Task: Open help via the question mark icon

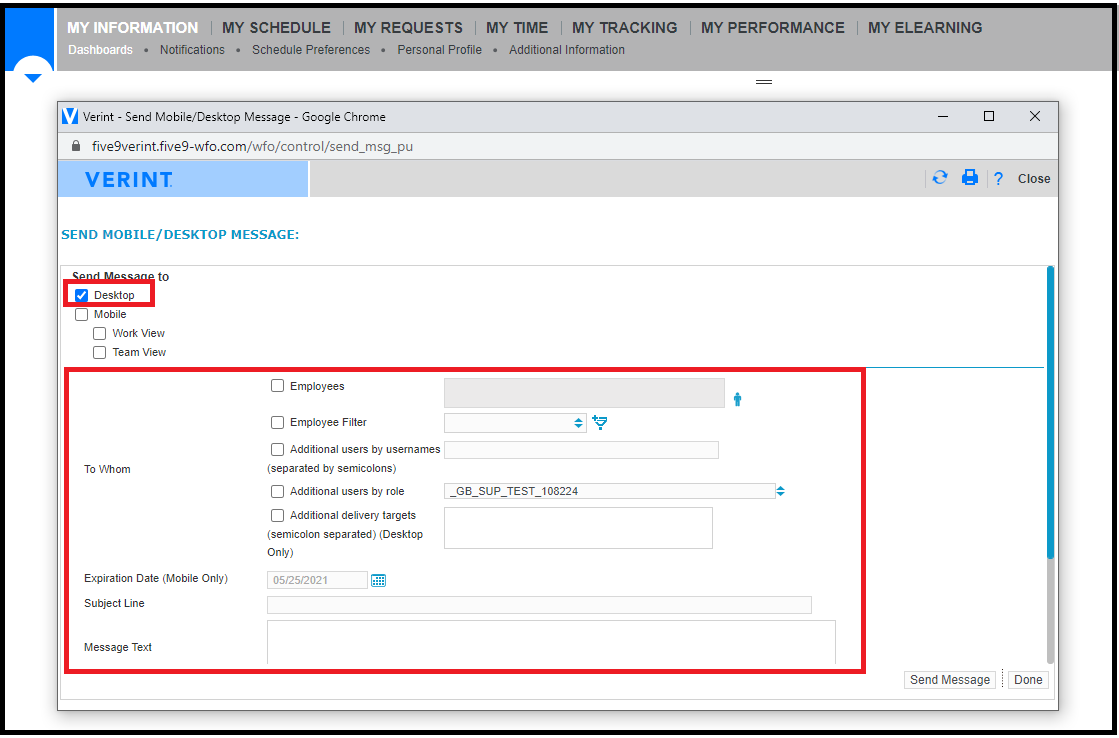Action: [x=998, y=179]
